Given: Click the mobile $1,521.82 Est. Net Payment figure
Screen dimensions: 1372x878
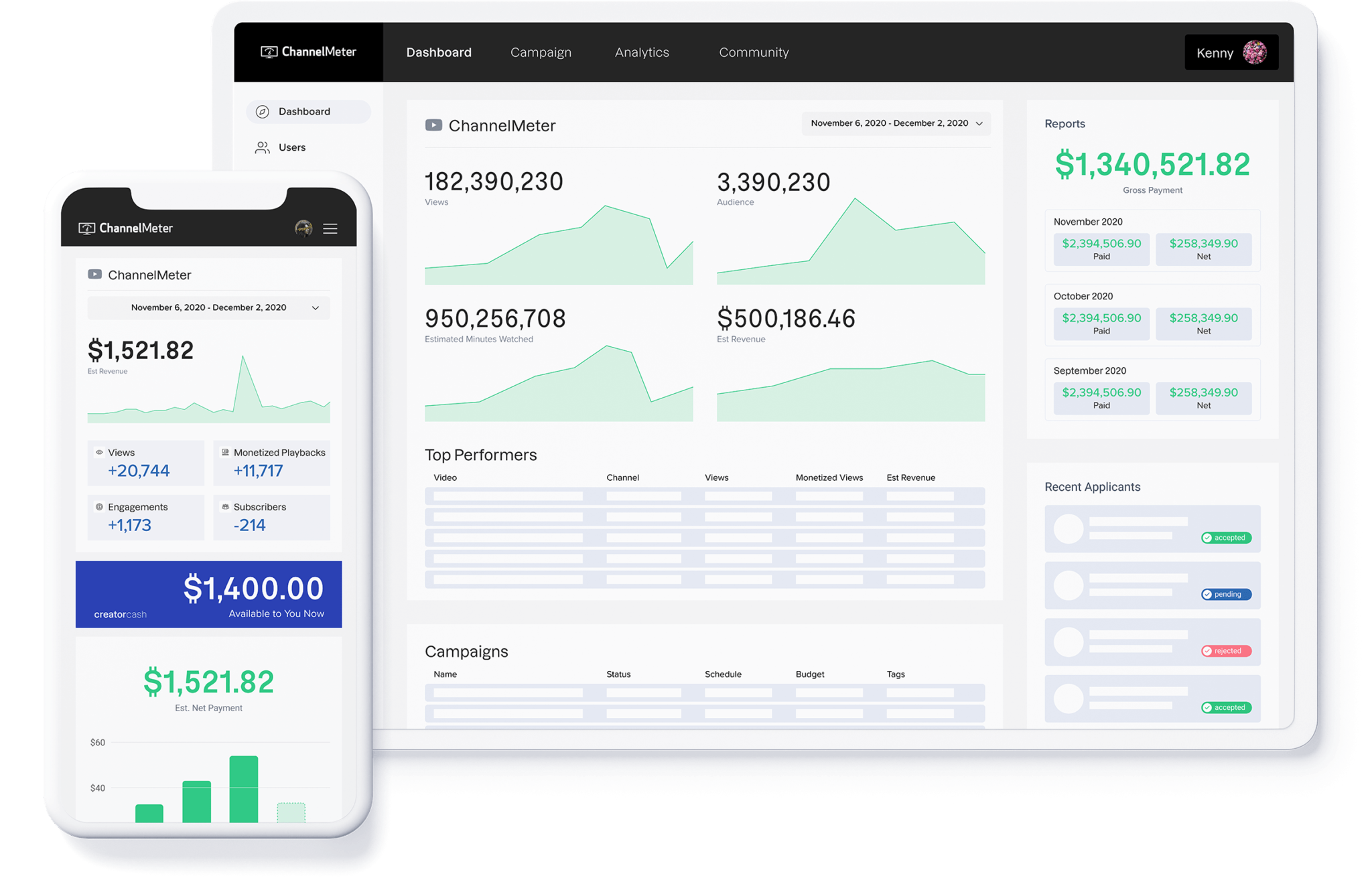Looking at the screenshot, I should coord(208,682).
